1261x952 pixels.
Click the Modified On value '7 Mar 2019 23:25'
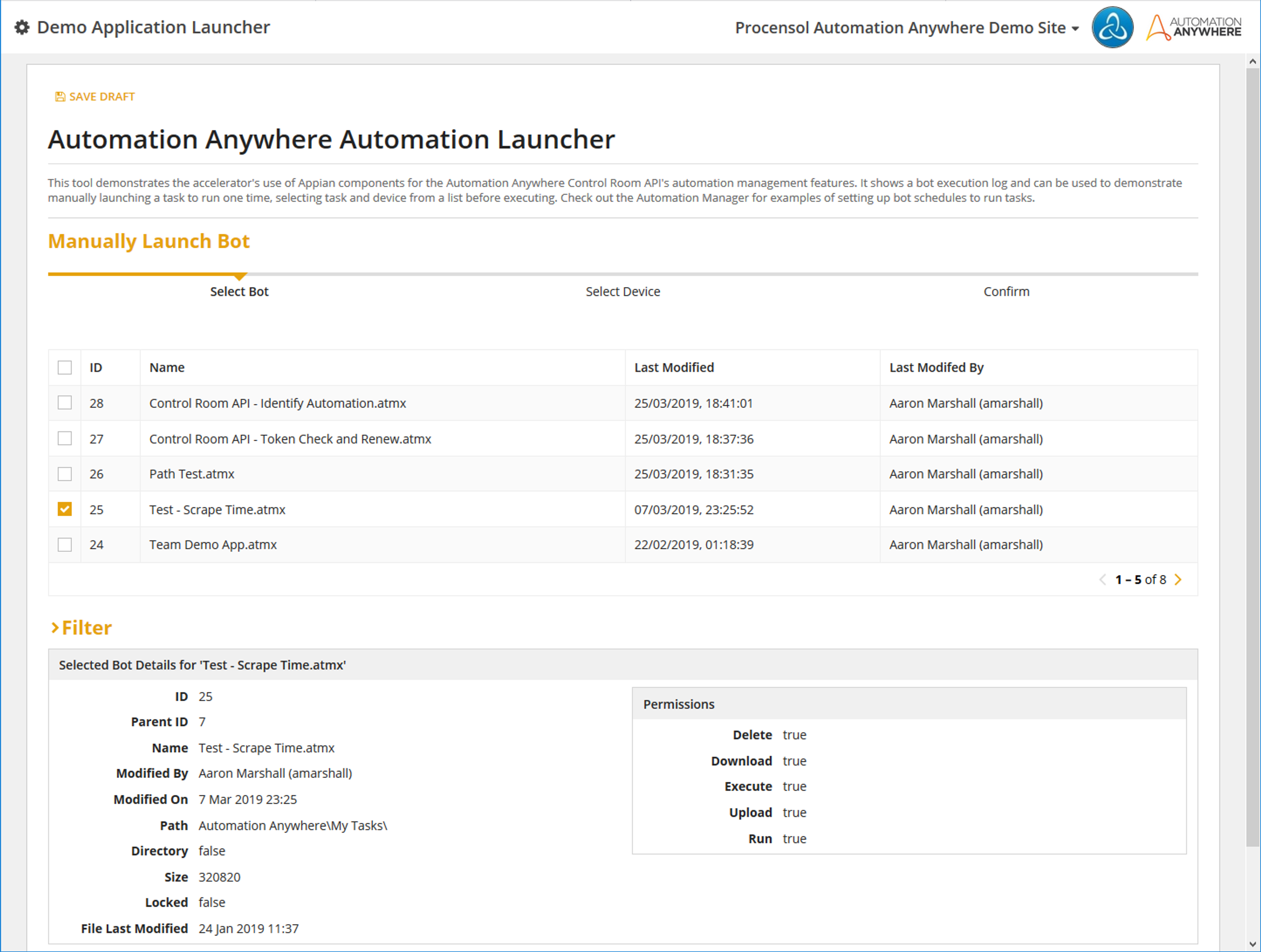click(247, 800)
